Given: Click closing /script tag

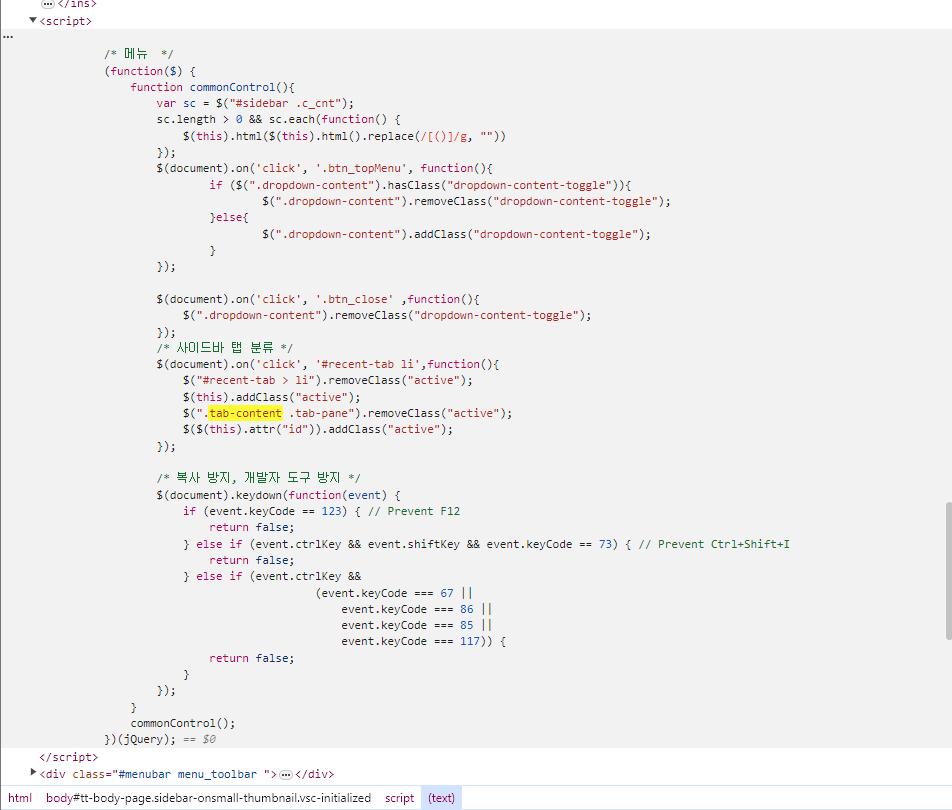Looking at the screenshot, I should 69,757.
